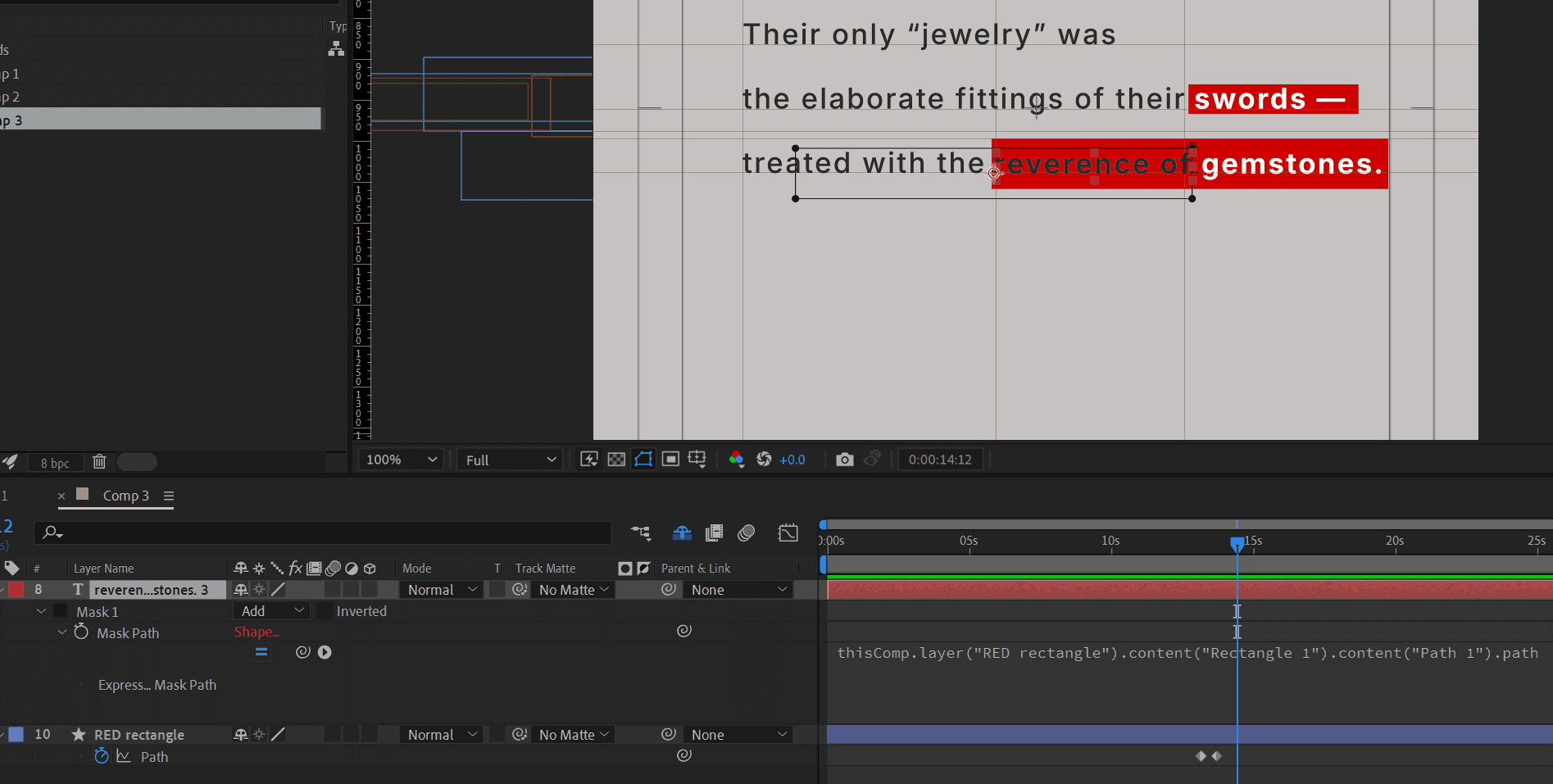Click the preview time 0:00:14:12
The image size is (1553, 784).
coord(940,460)
